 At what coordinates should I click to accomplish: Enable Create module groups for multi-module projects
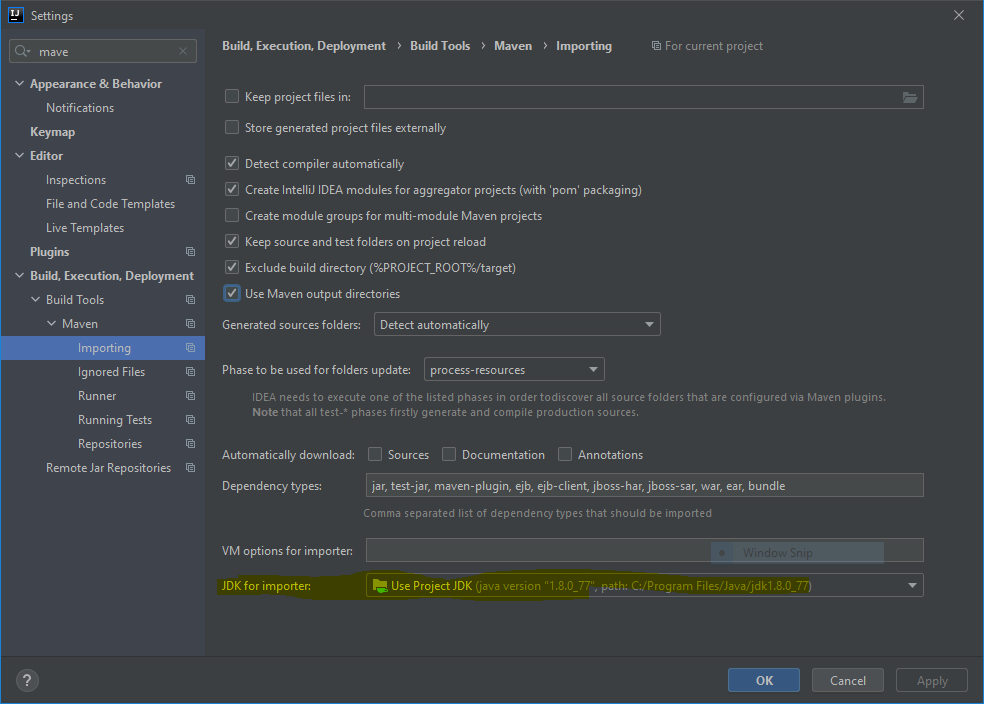tap(232, 215)
